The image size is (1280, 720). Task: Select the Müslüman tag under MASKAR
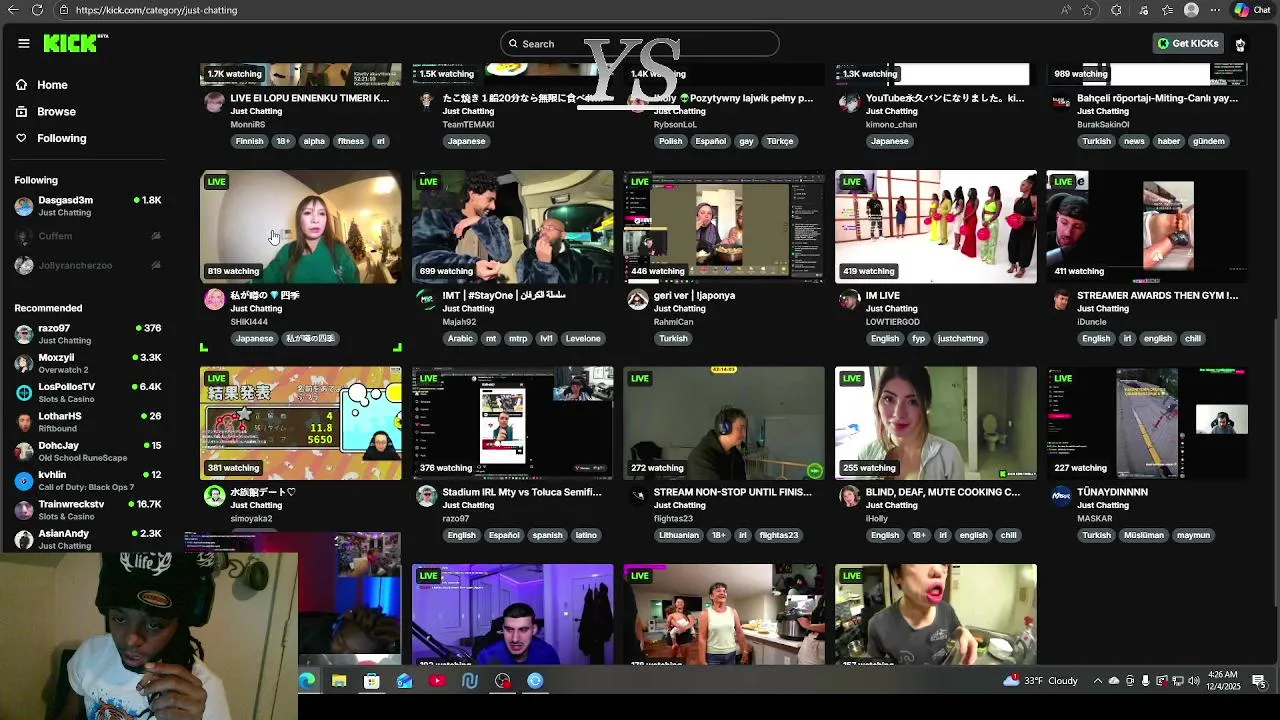click(x=1143, y=536)
